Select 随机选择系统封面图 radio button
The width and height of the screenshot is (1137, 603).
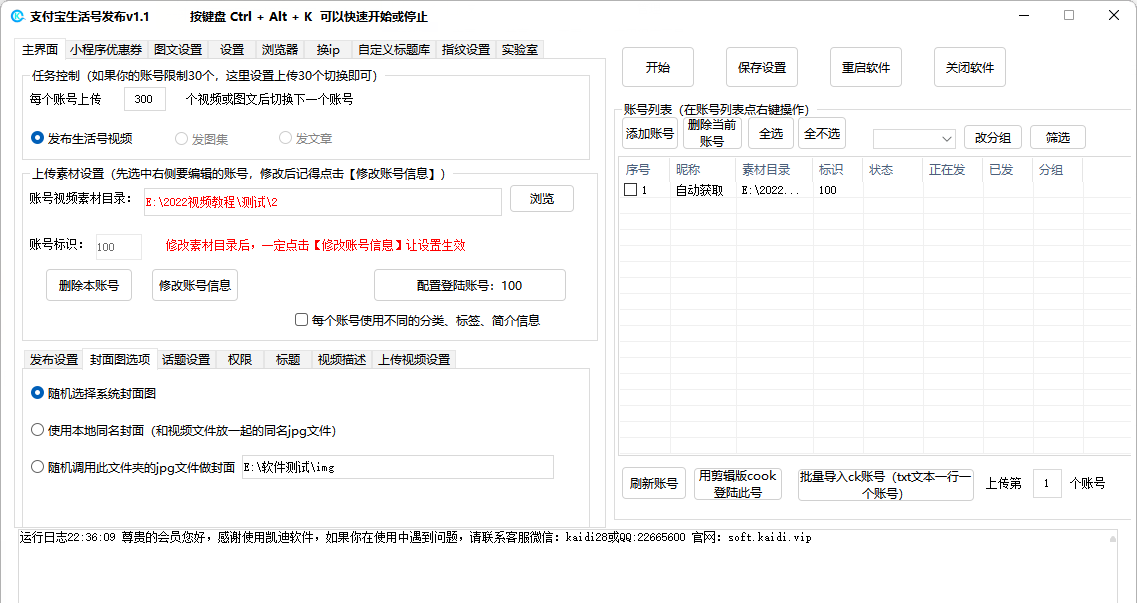pyautogui.click(x=94, y=394)
